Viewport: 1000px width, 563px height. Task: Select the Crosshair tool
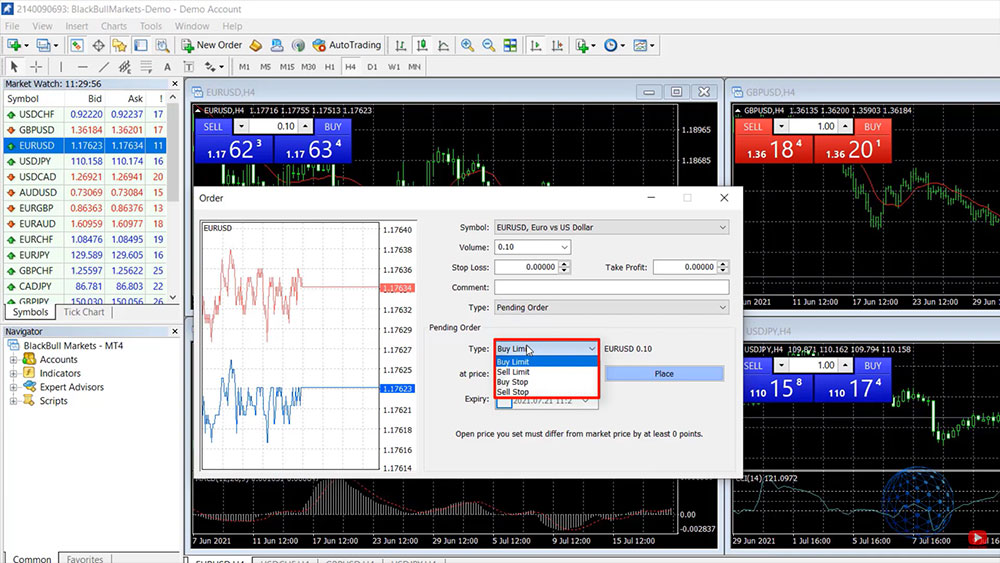(x=37, y=67)
